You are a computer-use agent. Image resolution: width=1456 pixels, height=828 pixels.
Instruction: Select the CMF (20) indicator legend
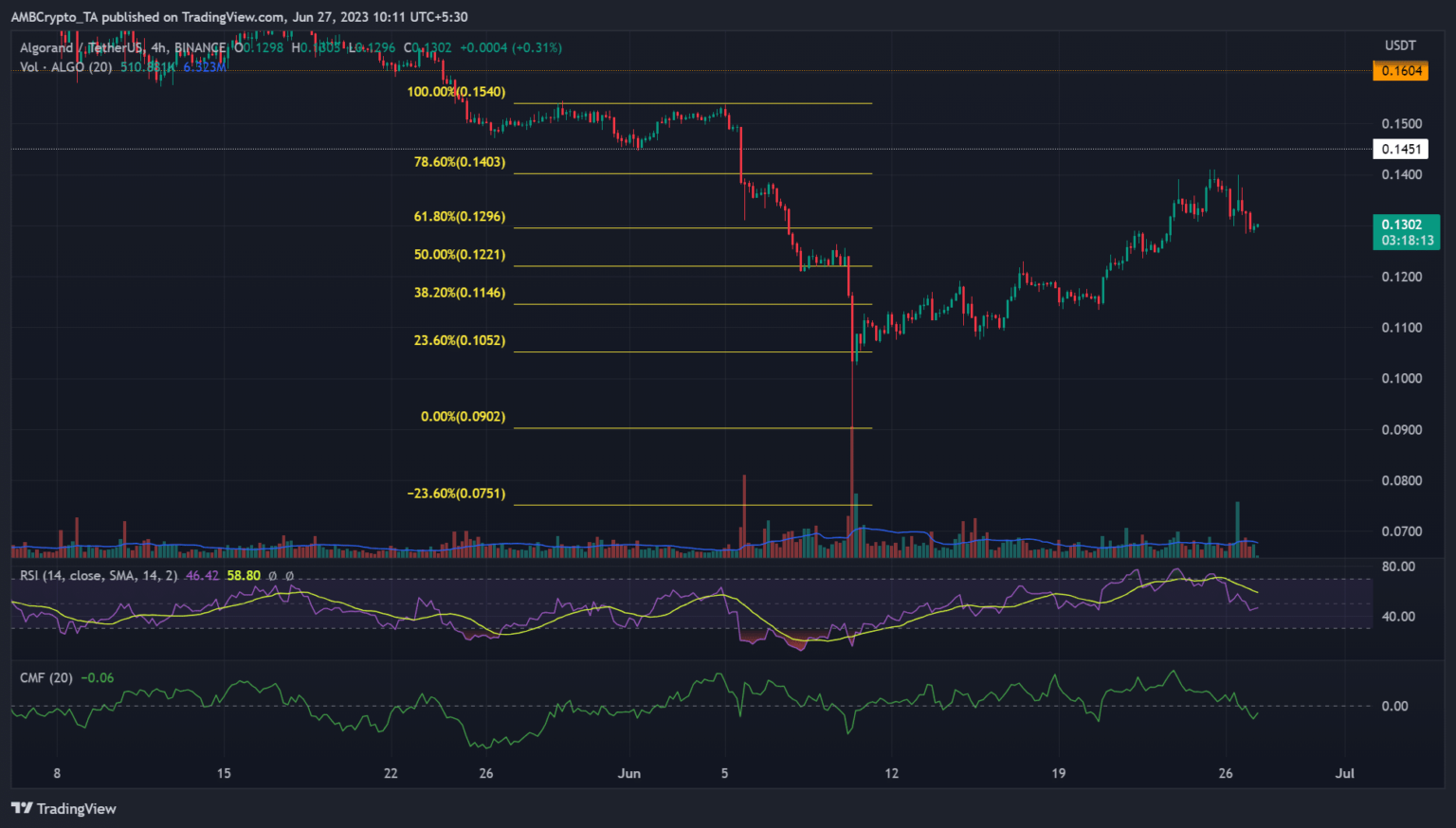(46, 677)
